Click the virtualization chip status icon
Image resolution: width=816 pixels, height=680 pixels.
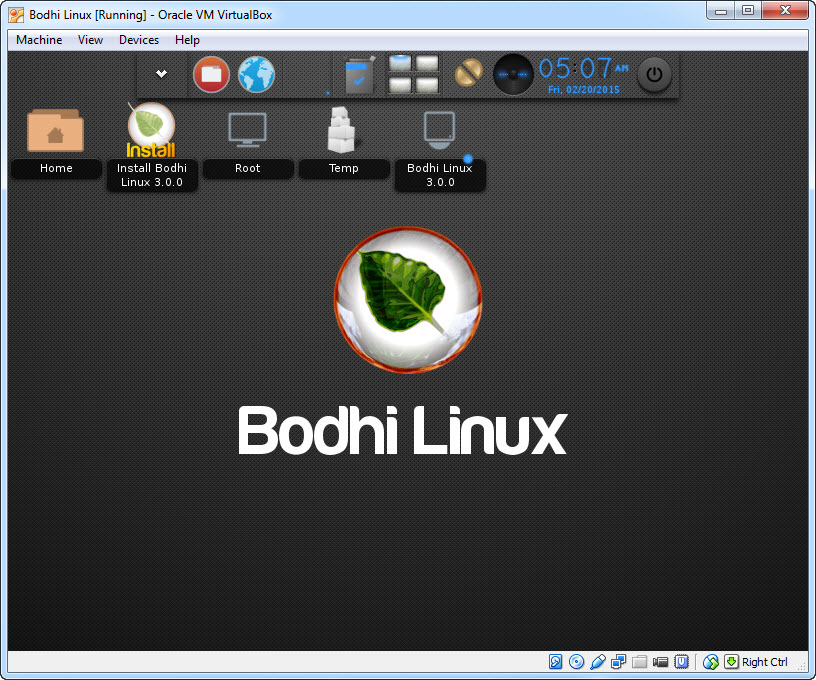pos(681,661)
